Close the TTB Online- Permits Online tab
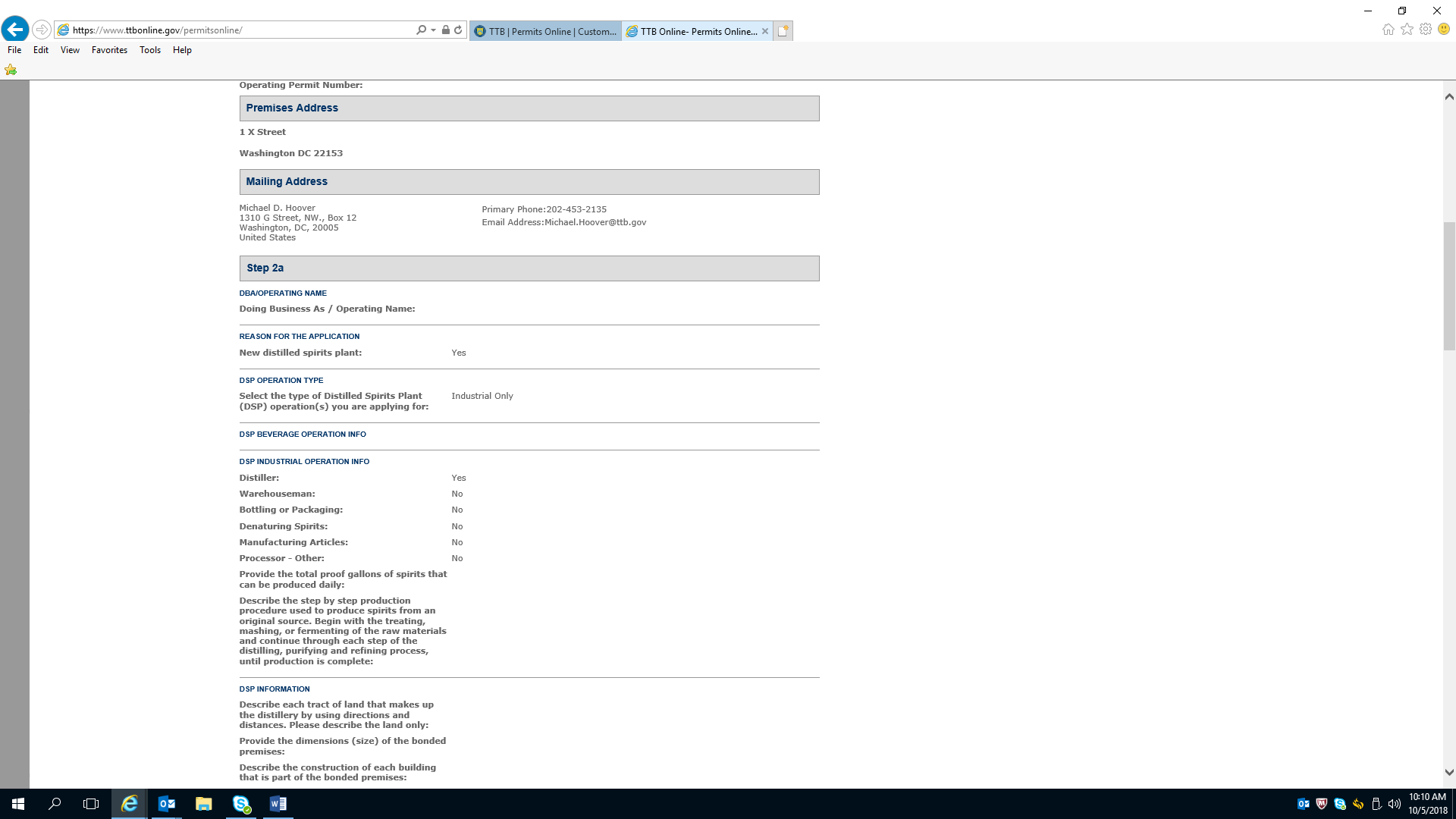 (765, 31)
